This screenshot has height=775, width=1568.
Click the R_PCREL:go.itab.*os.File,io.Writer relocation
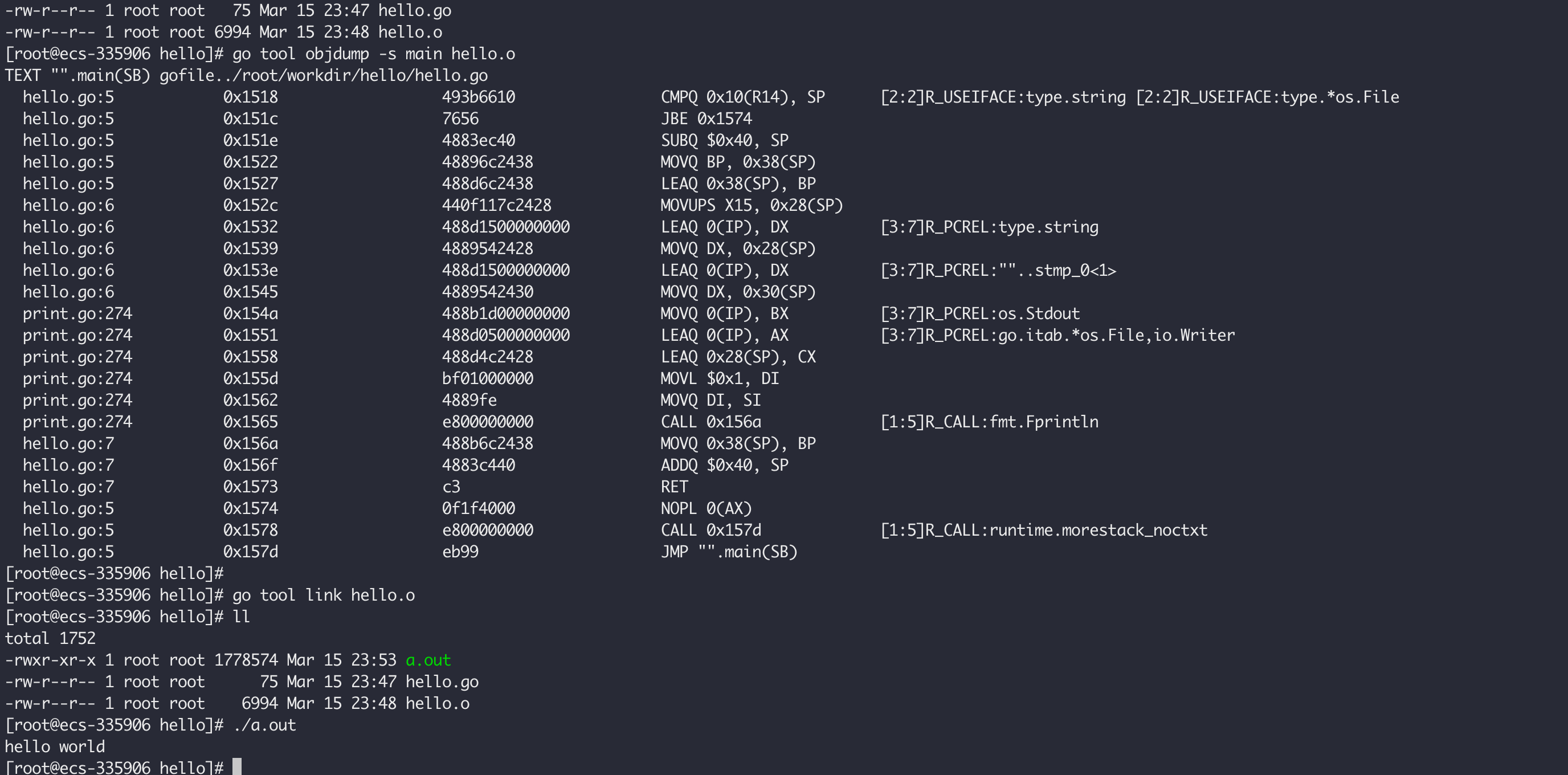pos(1057,336)
